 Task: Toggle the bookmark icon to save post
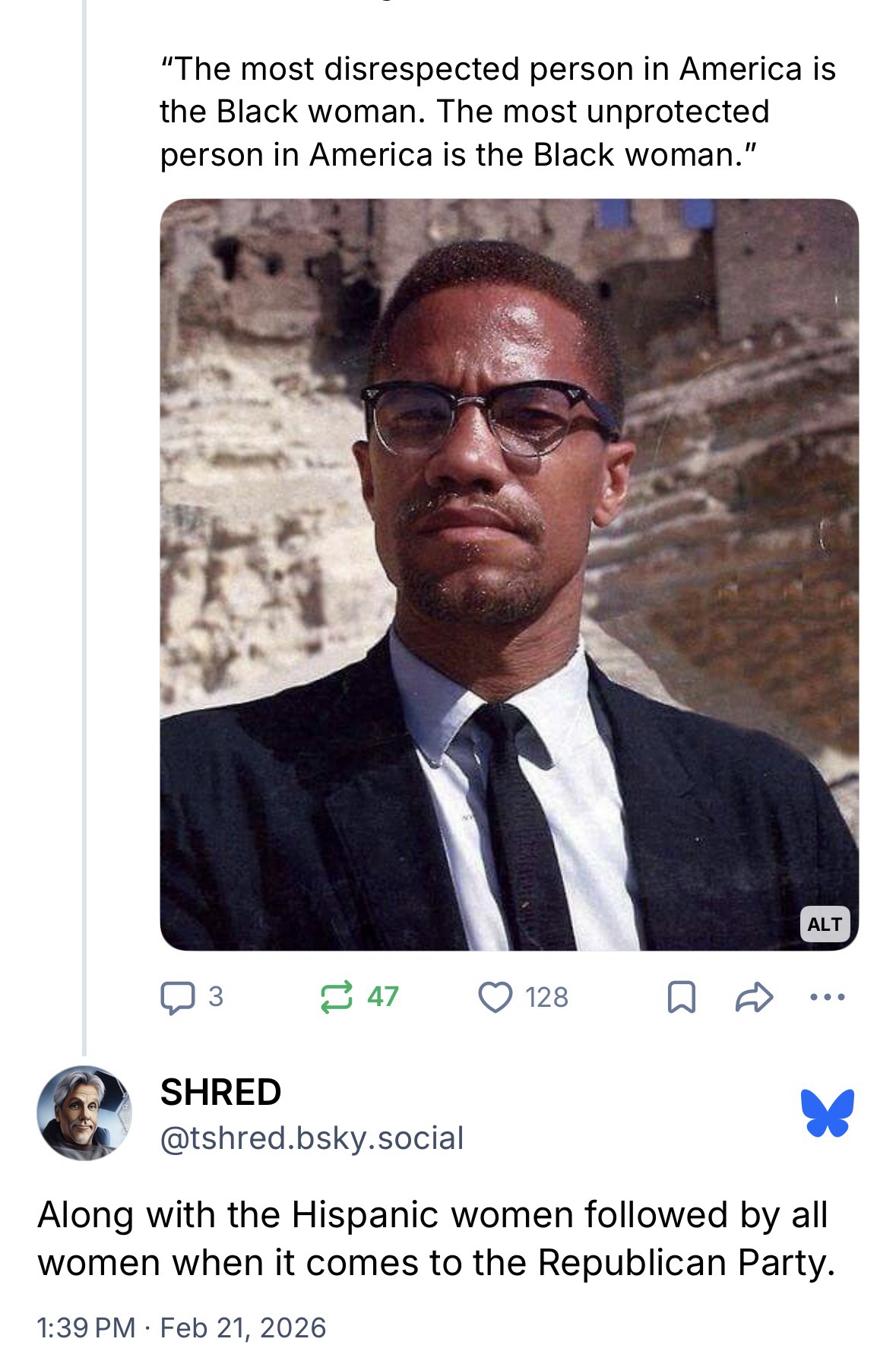click(x=681, y=997)
